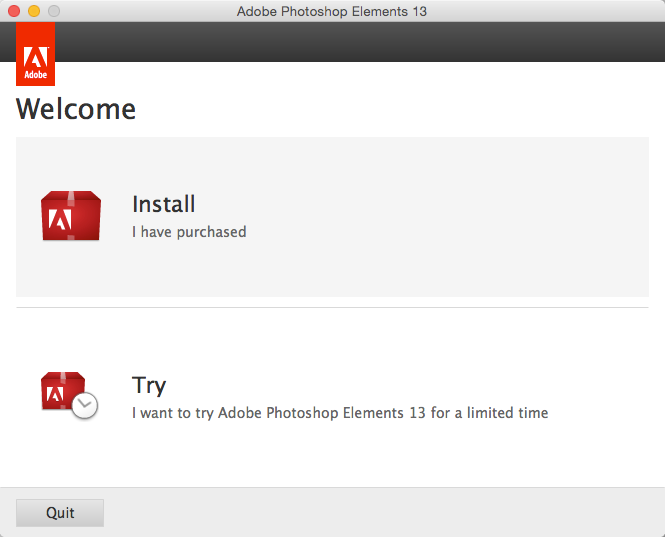Click the clock badge on the Try icon
Screen dimensions: 665x537
click(85, 405)
